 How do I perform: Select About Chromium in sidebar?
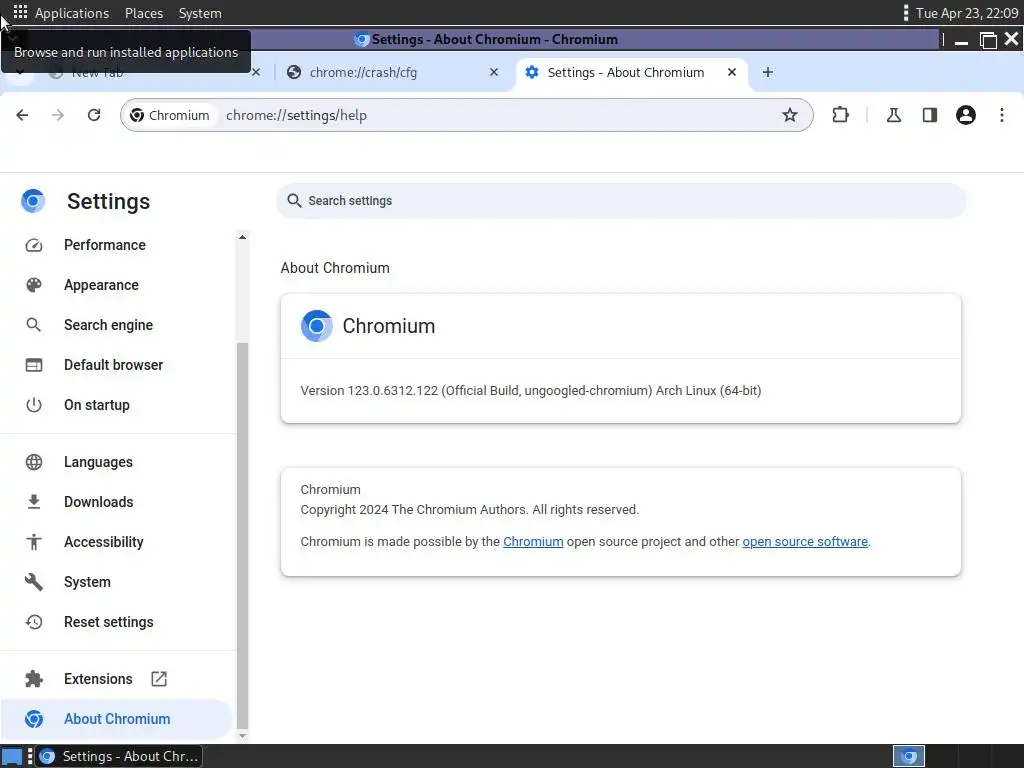116,719
